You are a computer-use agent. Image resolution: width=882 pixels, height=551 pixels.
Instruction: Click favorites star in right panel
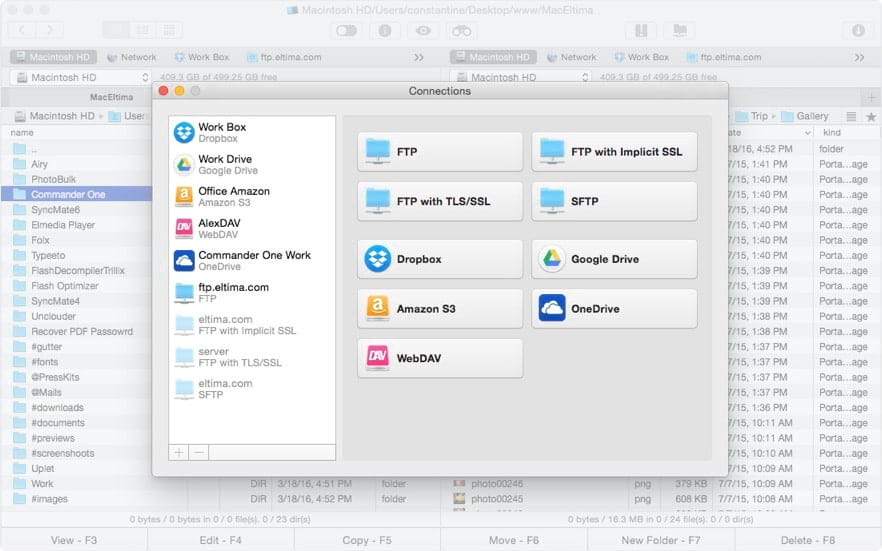(871, 116)
